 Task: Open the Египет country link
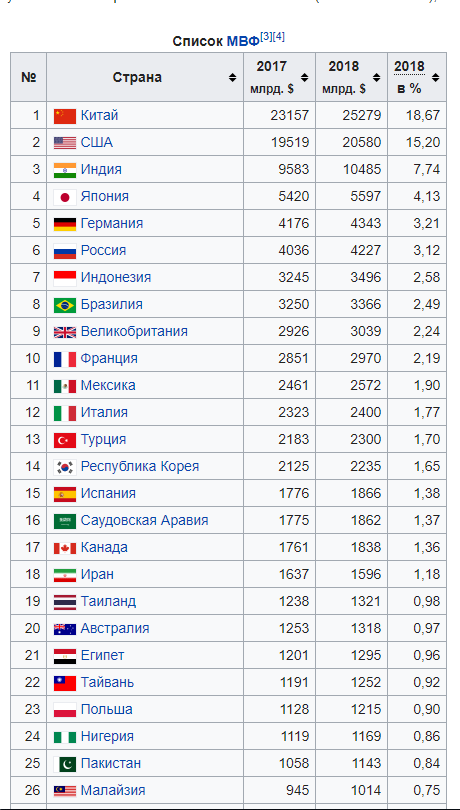[x=102, y=655]
